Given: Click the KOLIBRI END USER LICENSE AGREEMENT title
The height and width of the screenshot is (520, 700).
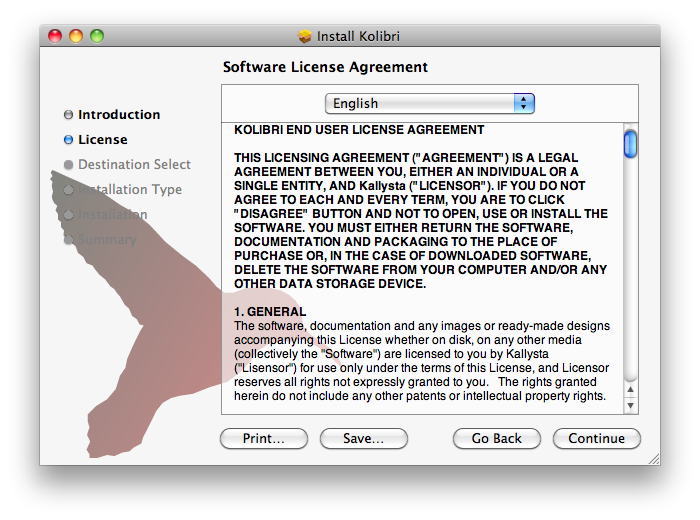Looking at the screenshot, I should point(359,130).
